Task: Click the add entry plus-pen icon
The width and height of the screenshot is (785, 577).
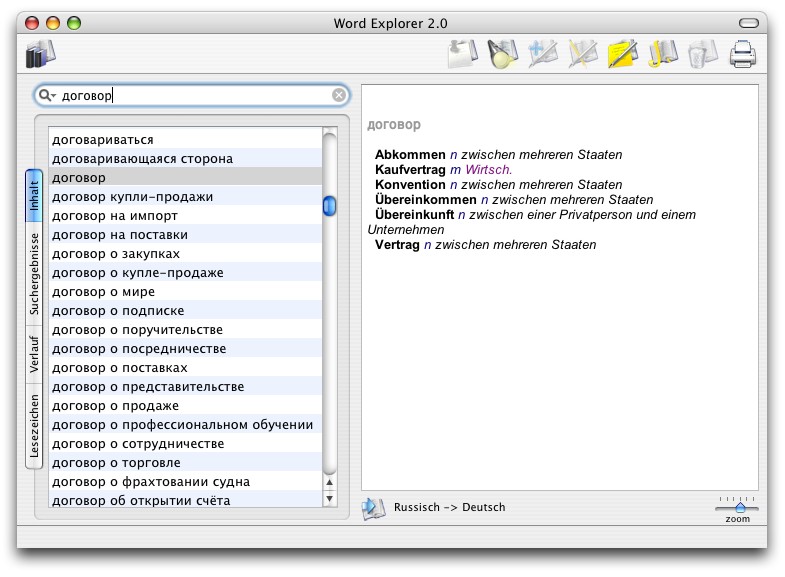Action: coord(543,54)
